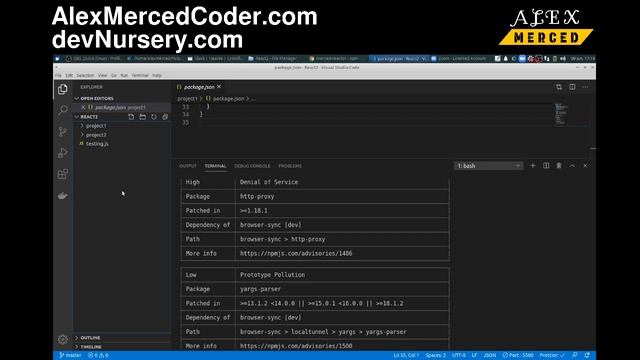Open the Extensions view
The width and height of the screenshot is (640, 360).
62,174
